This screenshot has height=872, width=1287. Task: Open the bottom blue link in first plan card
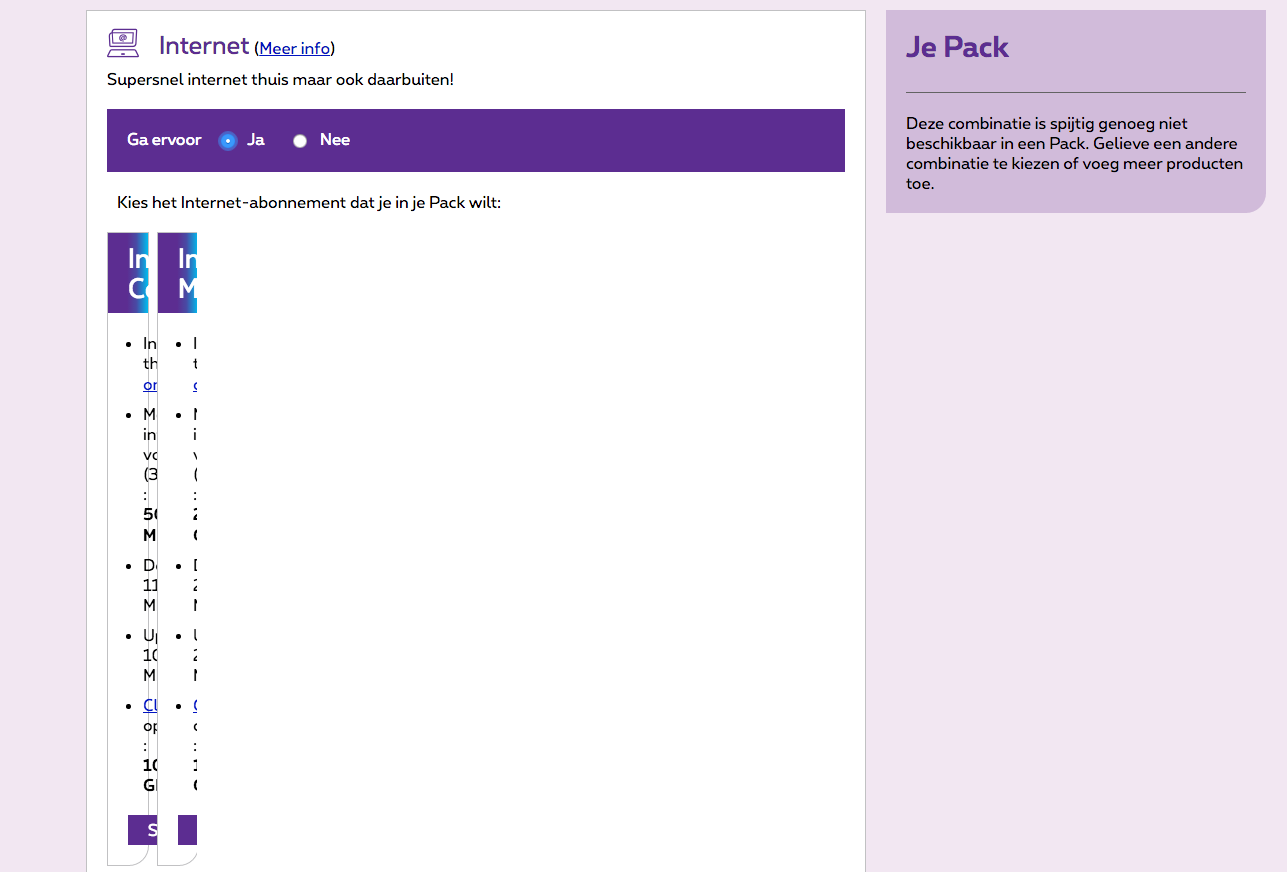150,705
